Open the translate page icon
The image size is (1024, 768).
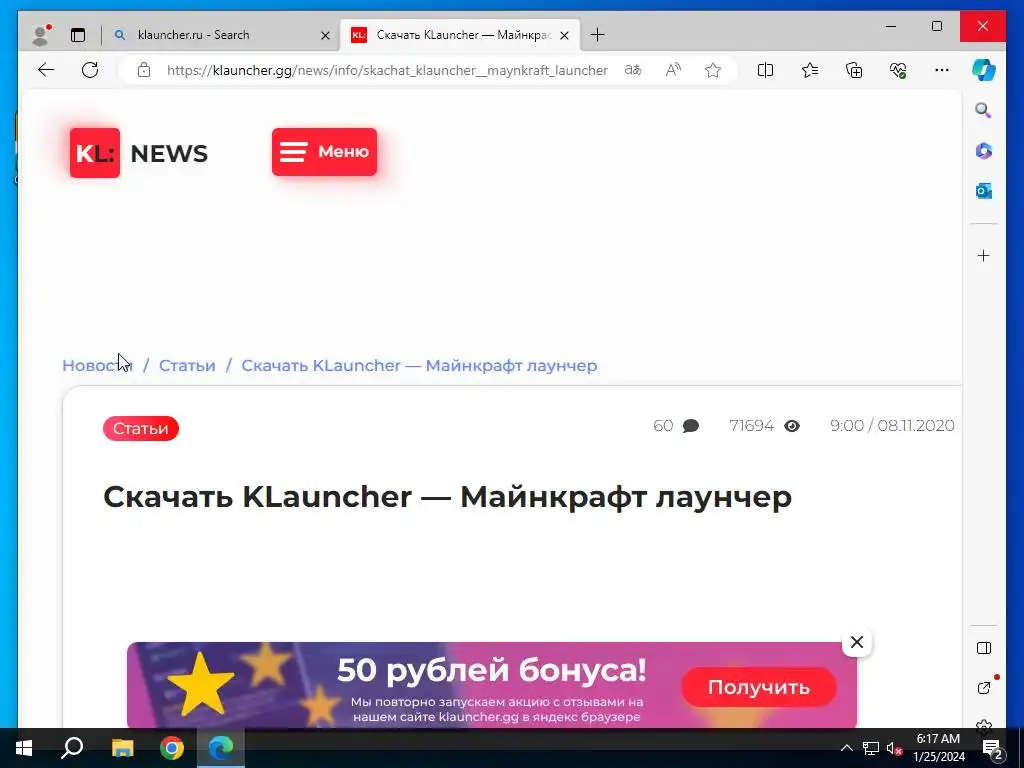point(633,70)
